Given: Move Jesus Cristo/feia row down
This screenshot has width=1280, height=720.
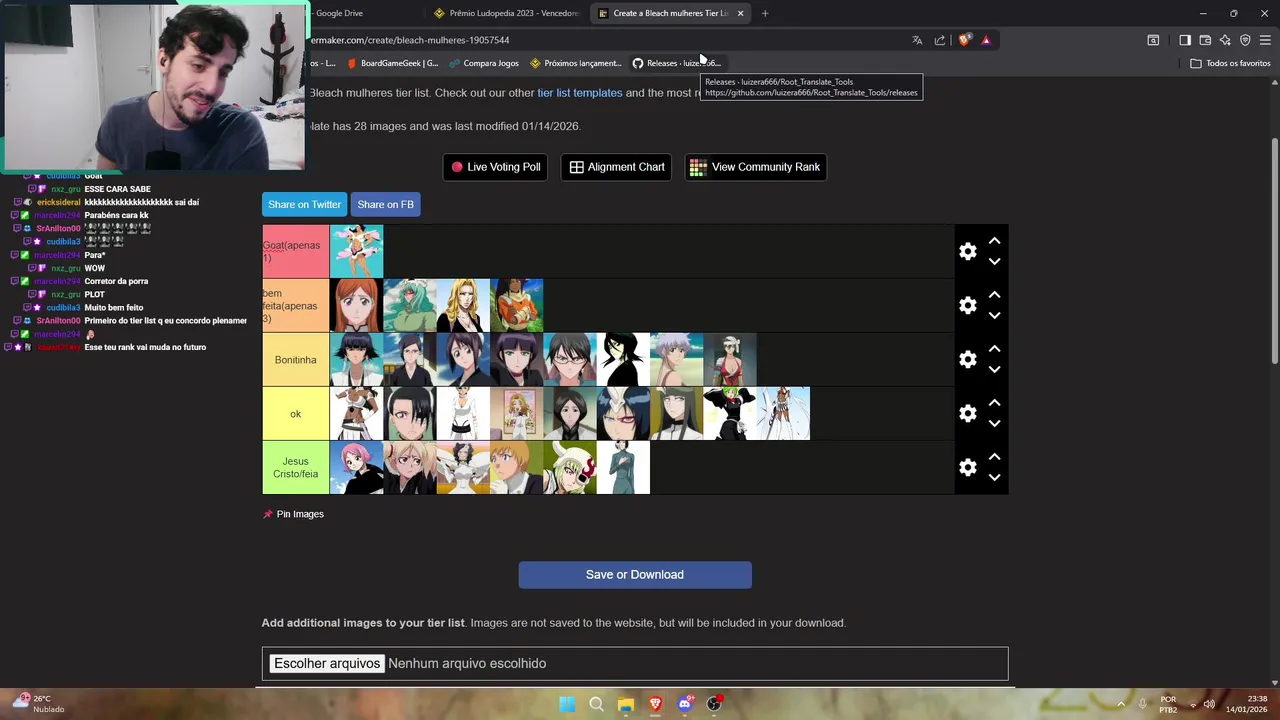Looking at the screenshot, I should point(994,478).
